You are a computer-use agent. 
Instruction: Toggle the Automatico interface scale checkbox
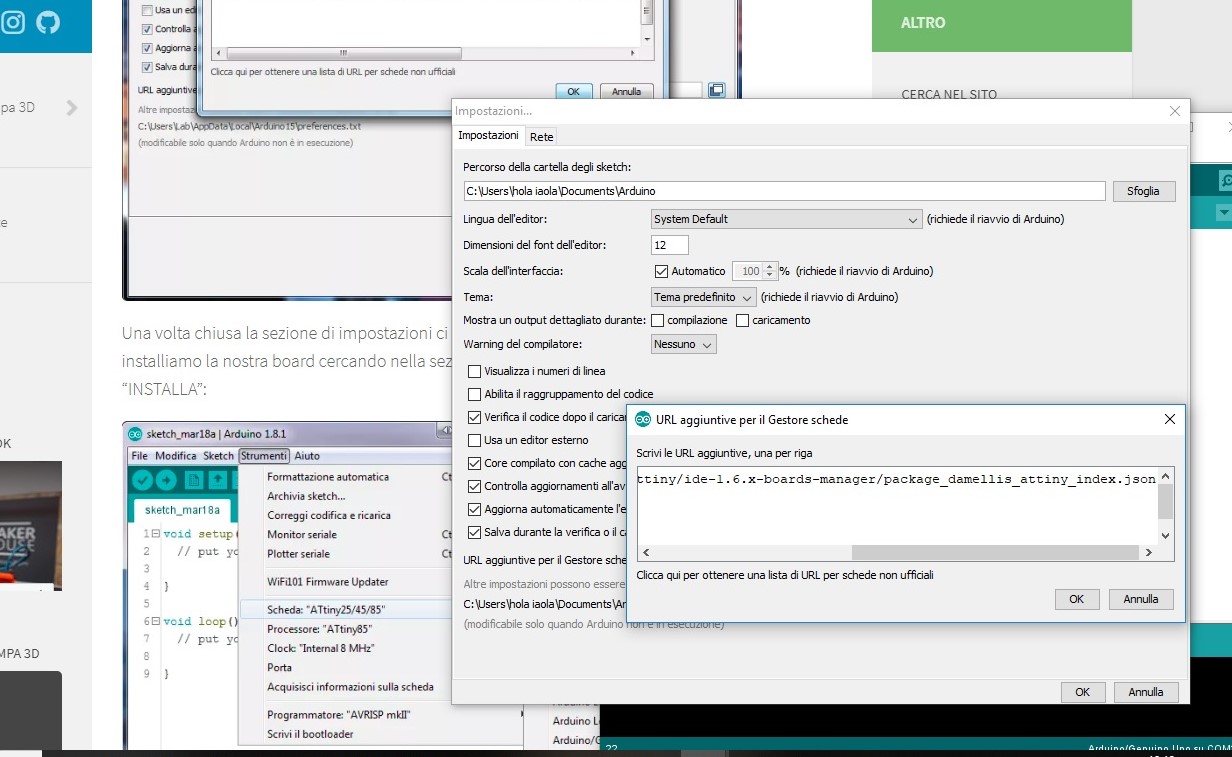pos(661,271)
